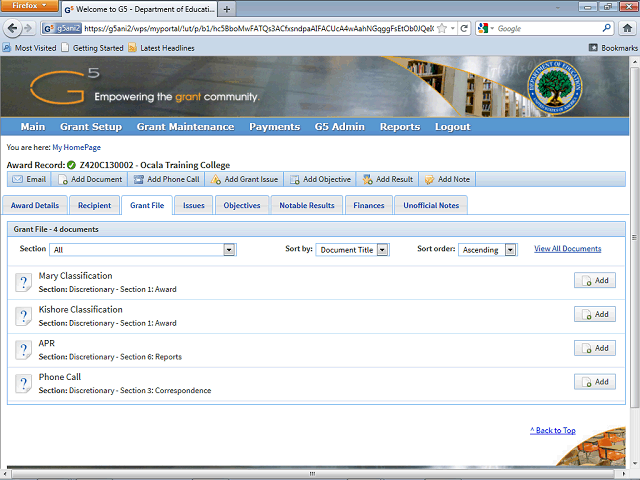Open a new tab with the plus button
Viewport: 640px width, 480px height.
[x=227, y=9]
